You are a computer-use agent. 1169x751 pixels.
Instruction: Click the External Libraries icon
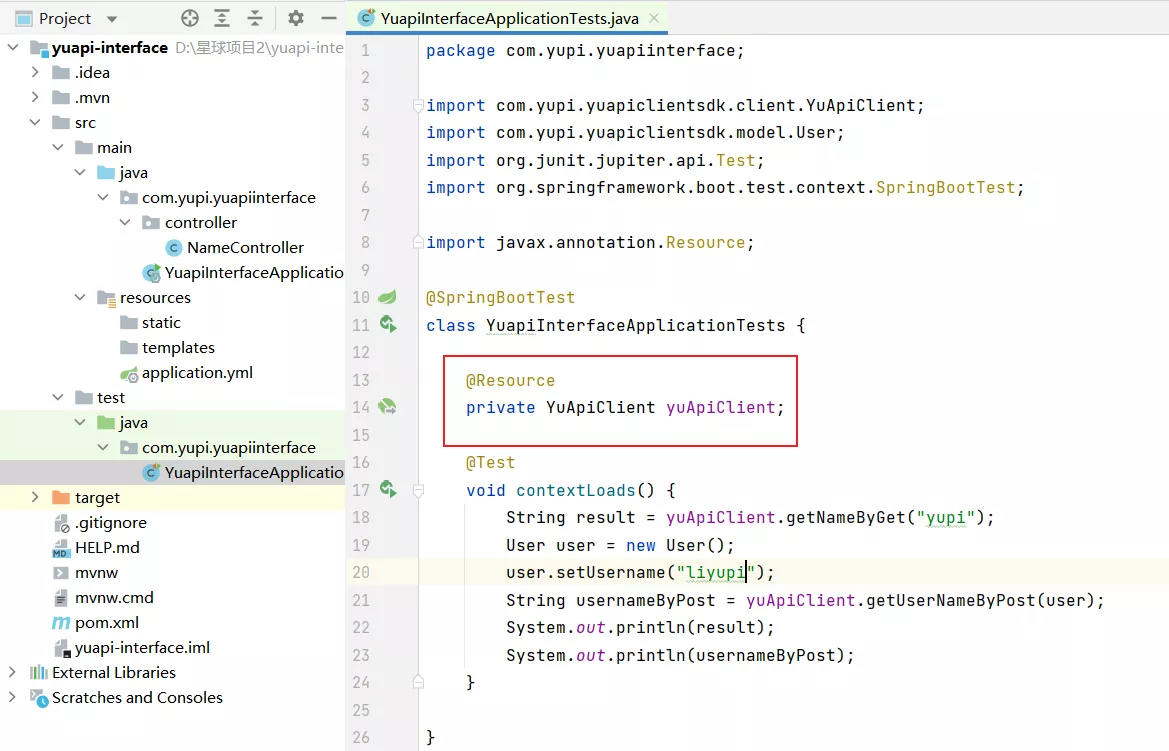click(39, 672)
